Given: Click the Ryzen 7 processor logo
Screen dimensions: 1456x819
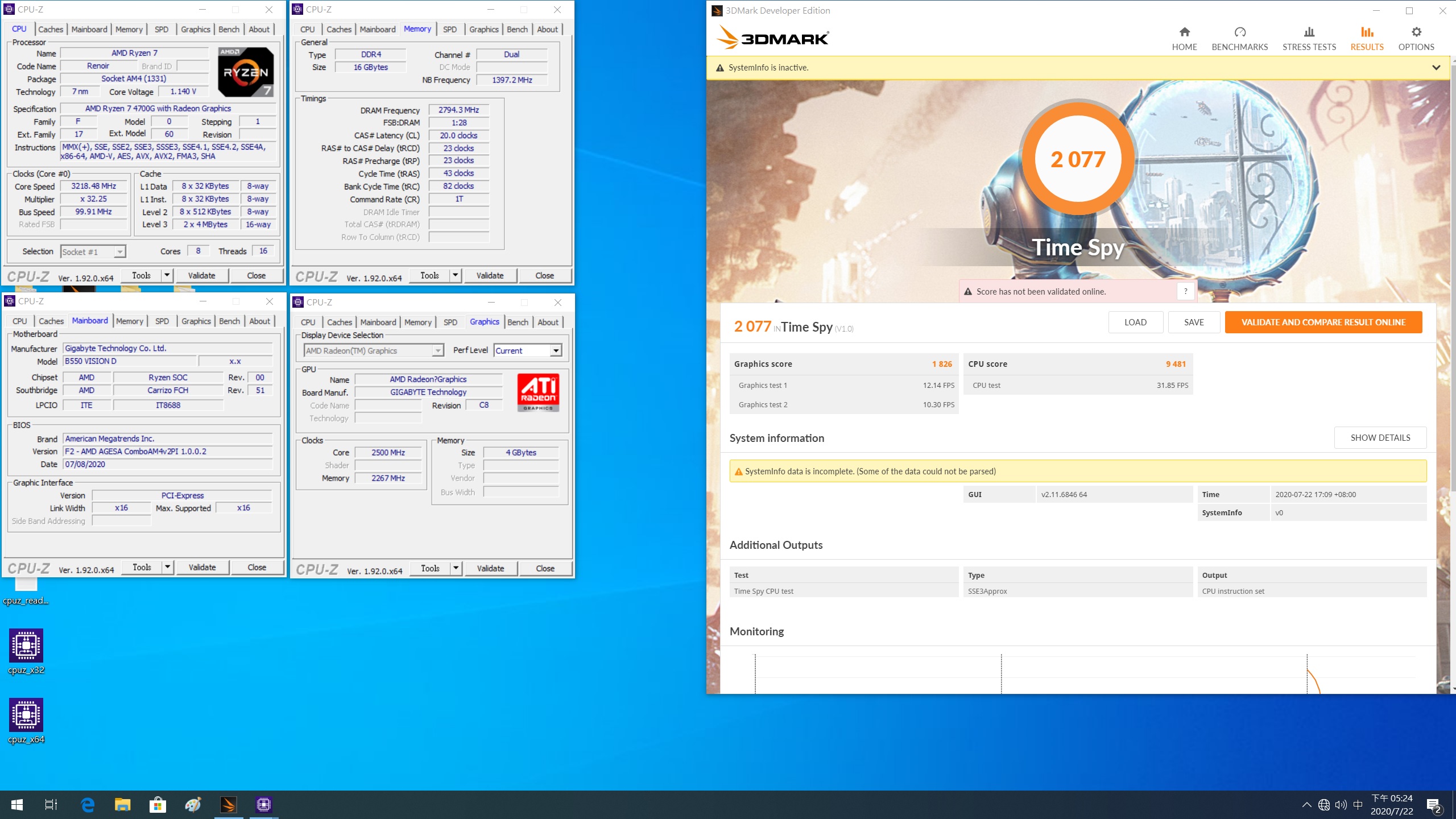Looking at the screenshot, I should 246,72.
